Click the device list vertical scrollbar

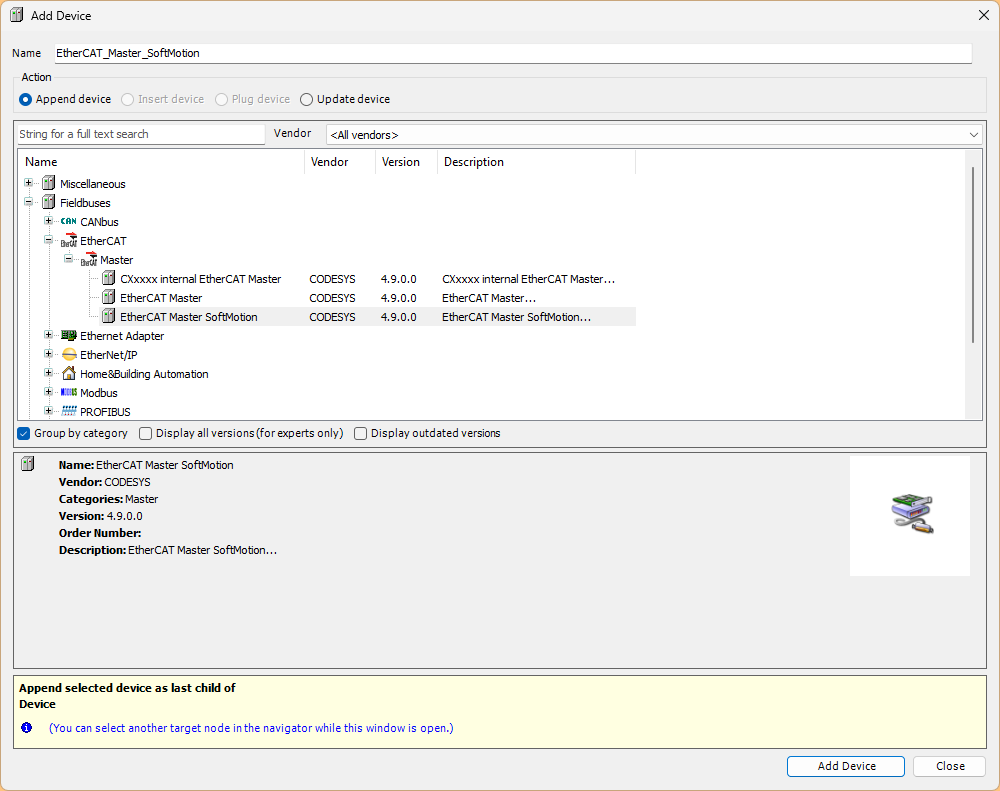click(973, 255)
